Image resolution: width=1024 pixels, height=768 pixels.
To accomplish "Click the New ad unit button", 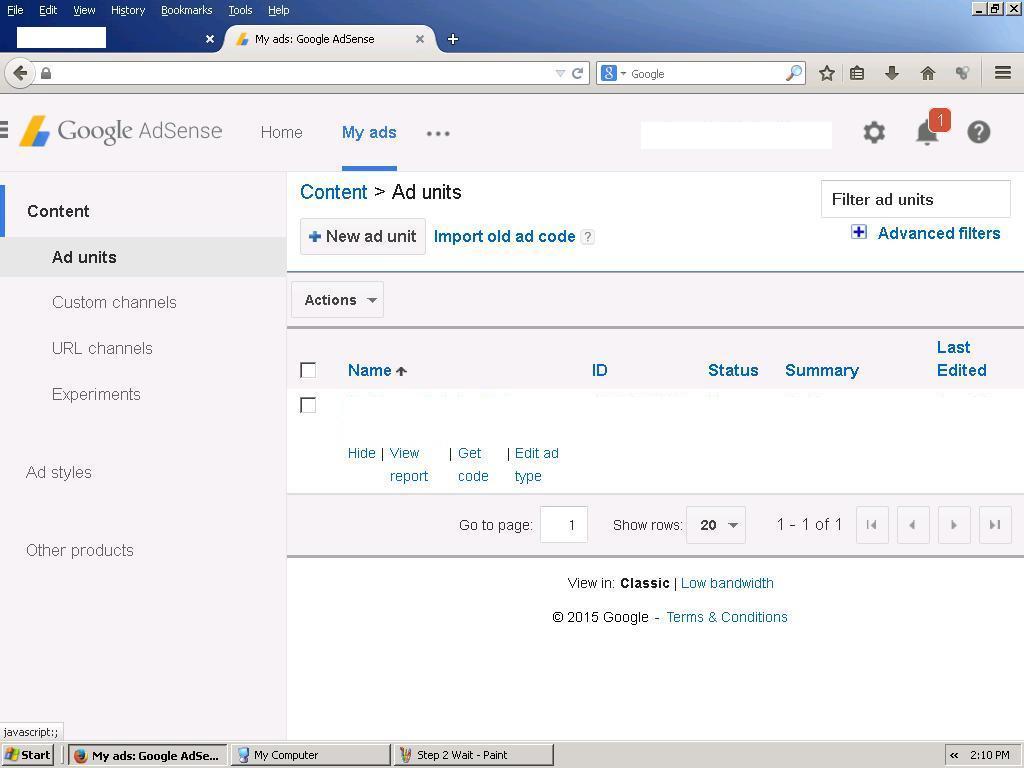I will pos(362,236).
